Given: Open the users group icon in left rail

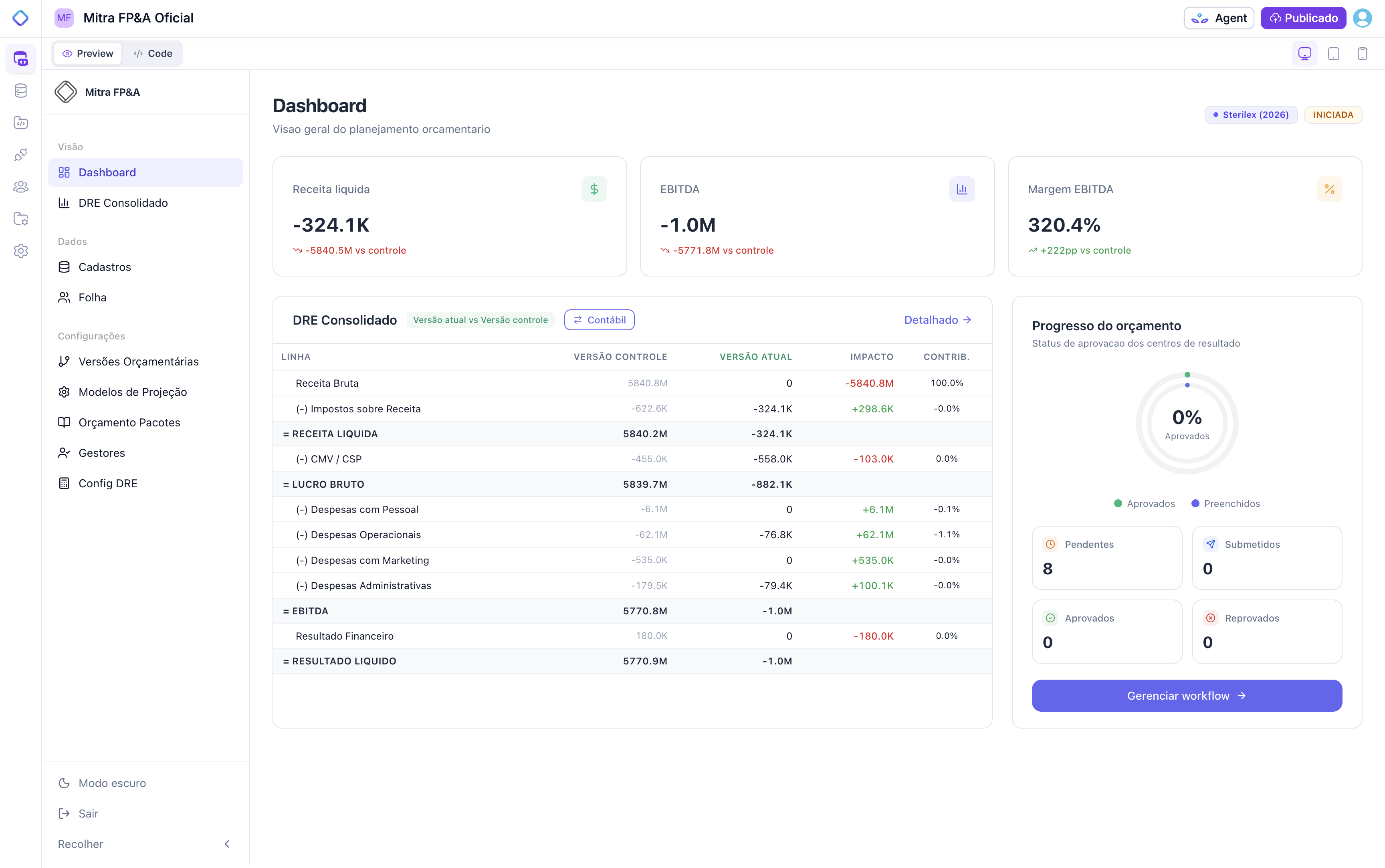Looking at the screenshot, I should point(21,187).
